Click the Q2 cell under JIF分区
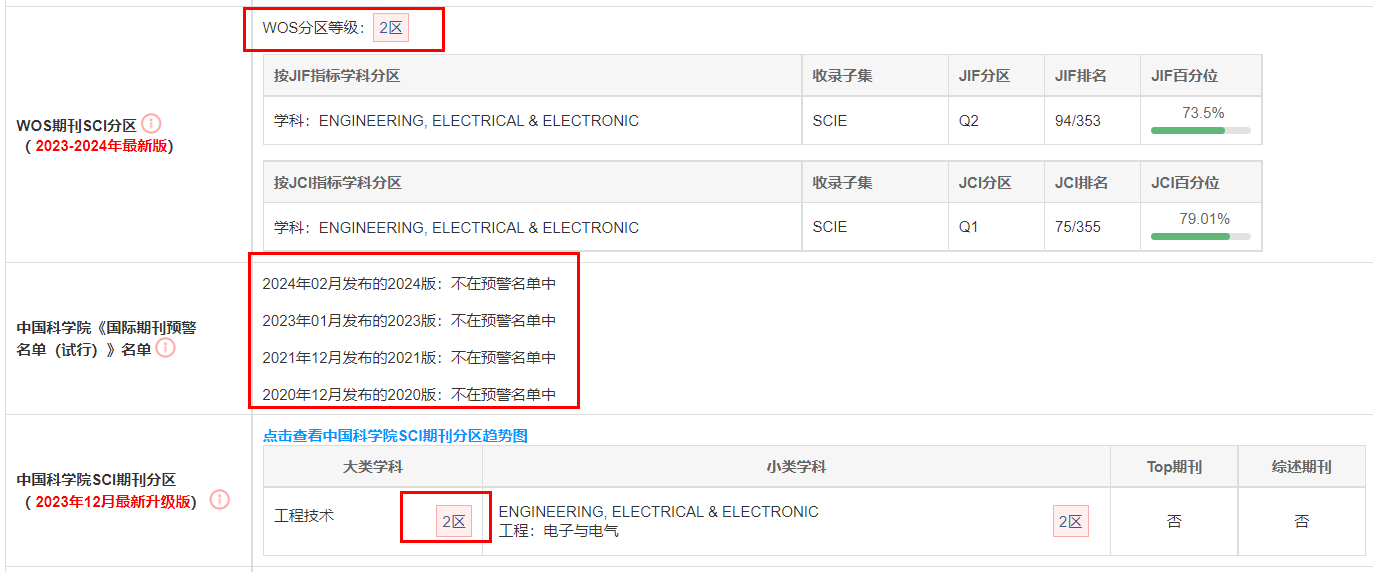This screenshot has width=1373, height=572. click(x=968, y=121)
